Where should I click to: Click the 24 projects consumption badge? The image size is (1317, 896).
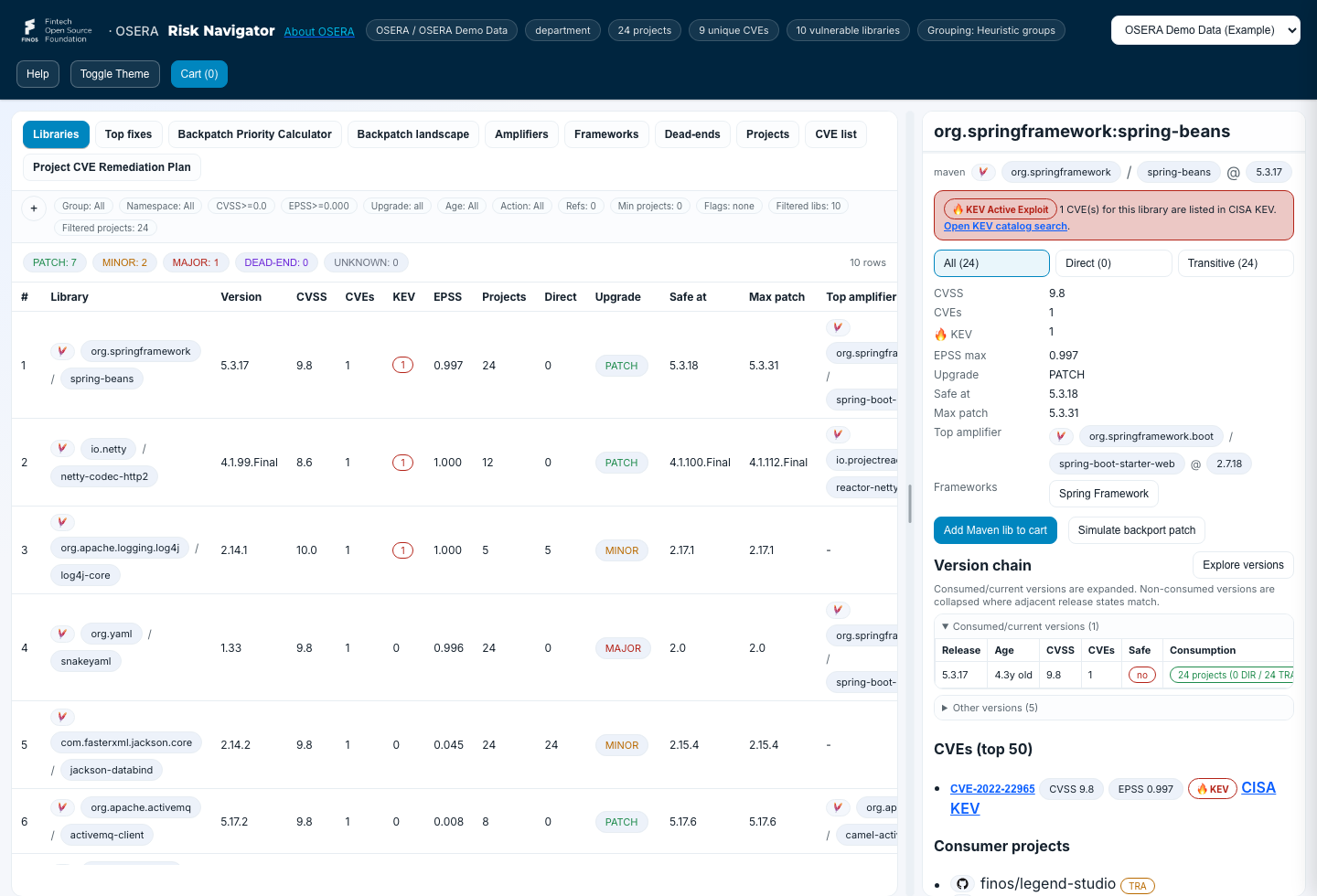point(1231,676)
